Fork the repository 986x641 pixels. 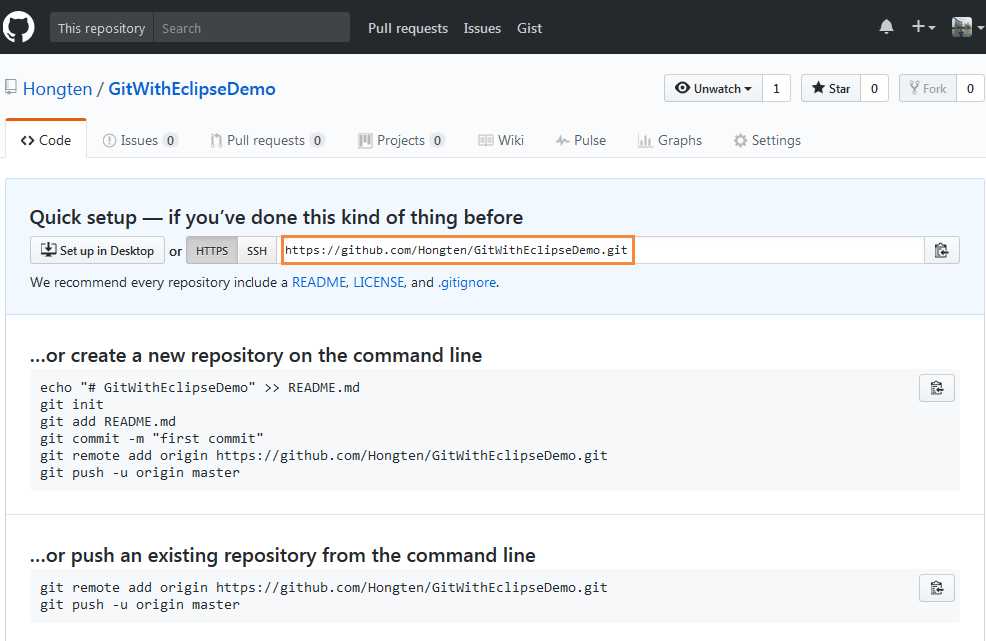point(928,88)
